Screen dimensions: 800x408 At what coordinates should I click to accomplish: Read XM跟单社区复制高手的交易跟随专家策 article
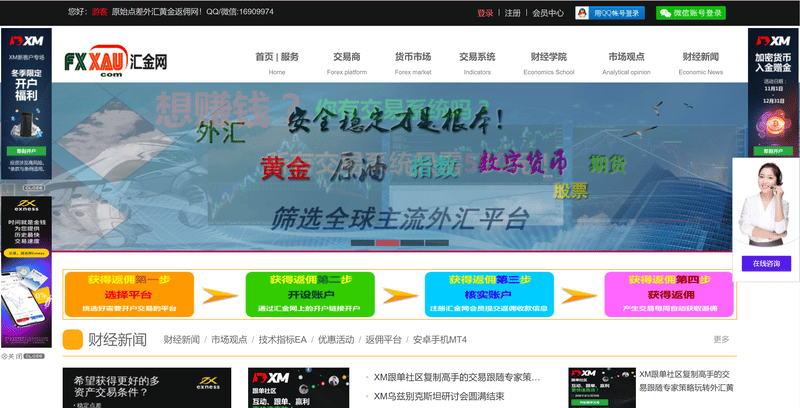457,377
